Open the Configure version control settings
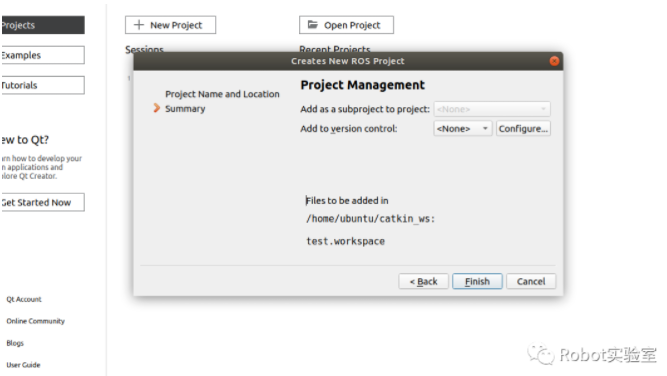 click(523, 128)
